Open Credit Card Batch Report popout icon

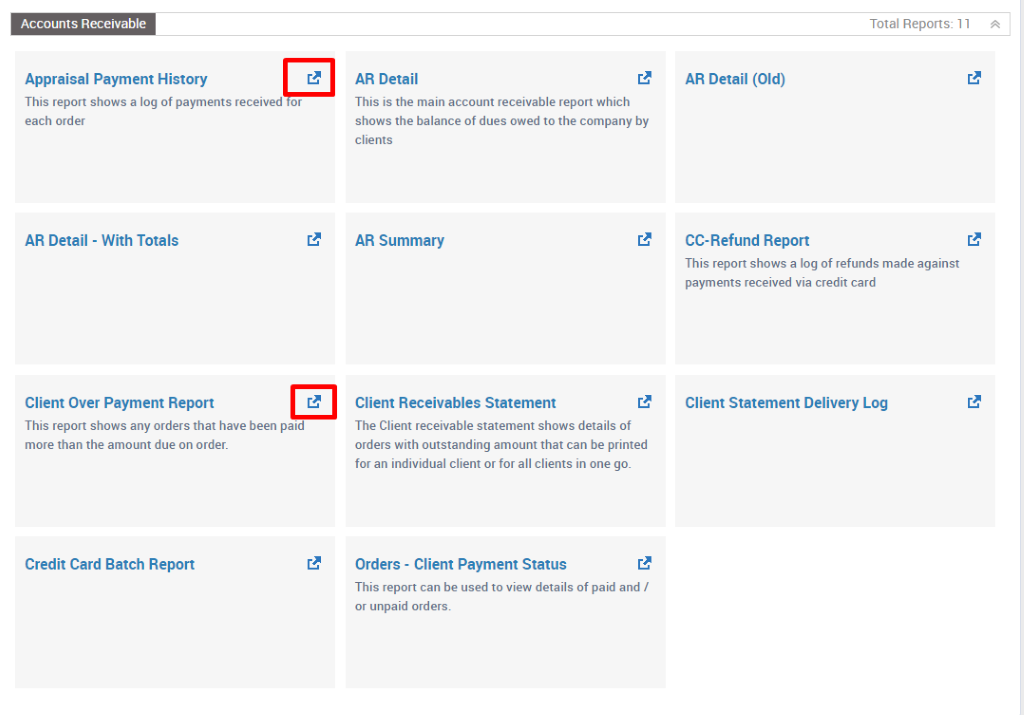314,564
